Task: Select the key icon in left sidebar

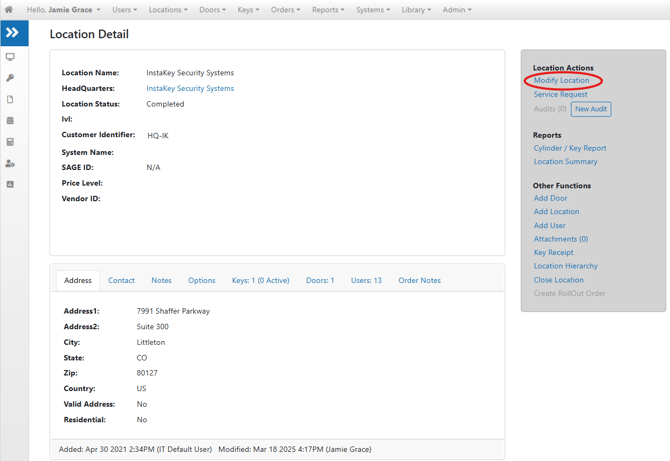Action: pyautogui.click(x=10, y=78)
